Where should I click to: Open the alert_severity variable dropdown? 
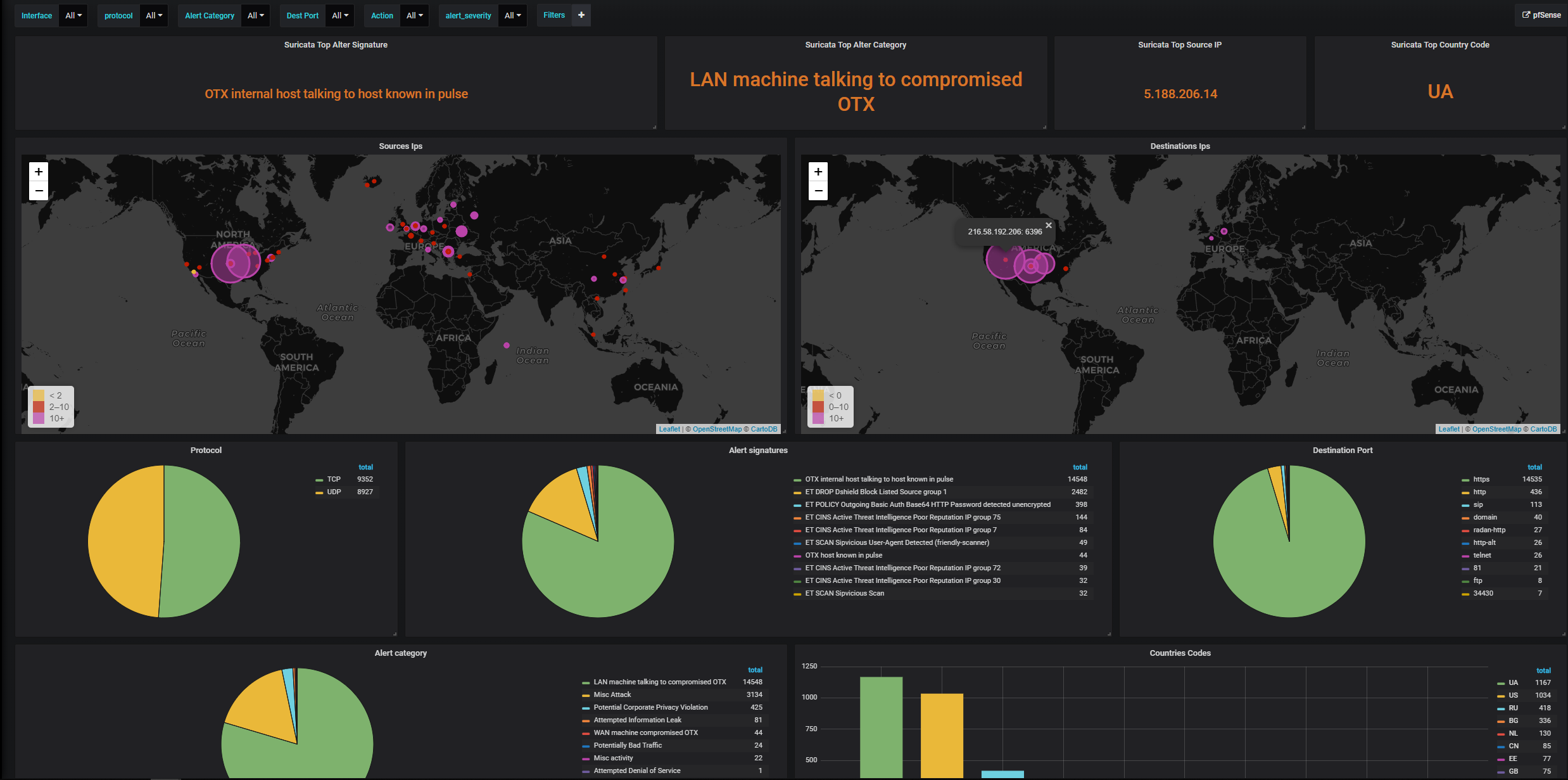512,15
